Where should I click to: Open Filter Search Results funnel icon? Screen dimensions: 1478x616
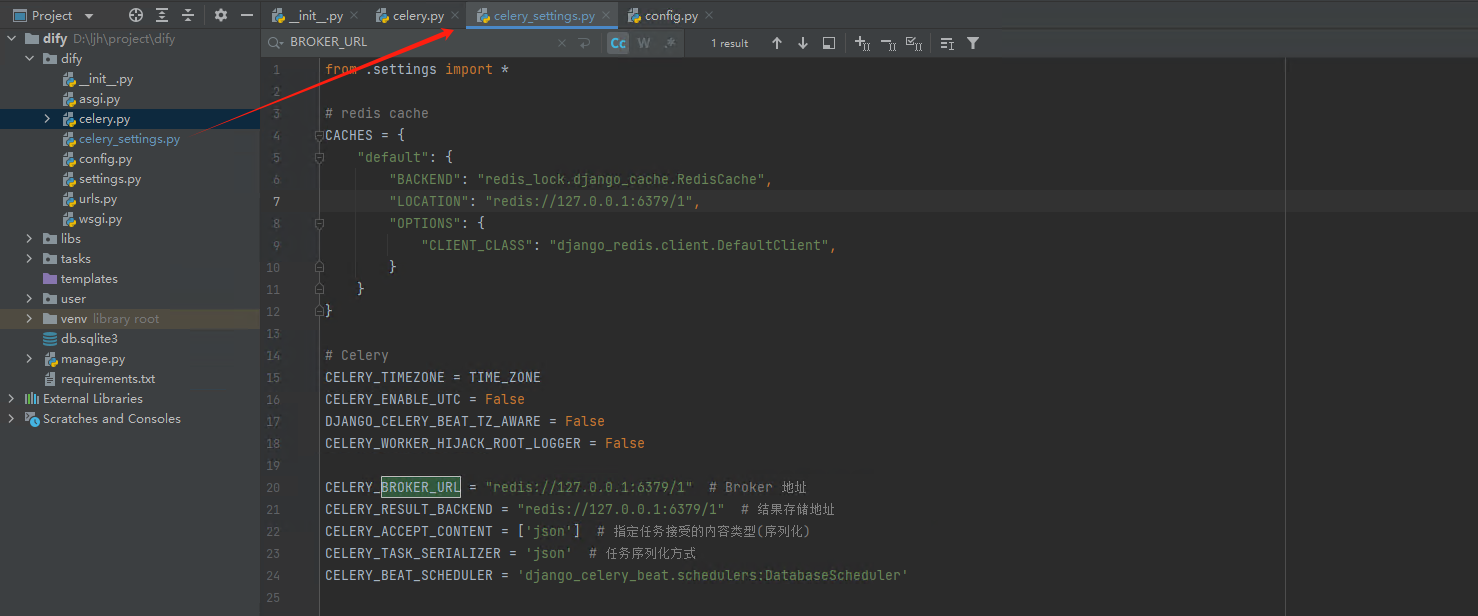point(972,43)
